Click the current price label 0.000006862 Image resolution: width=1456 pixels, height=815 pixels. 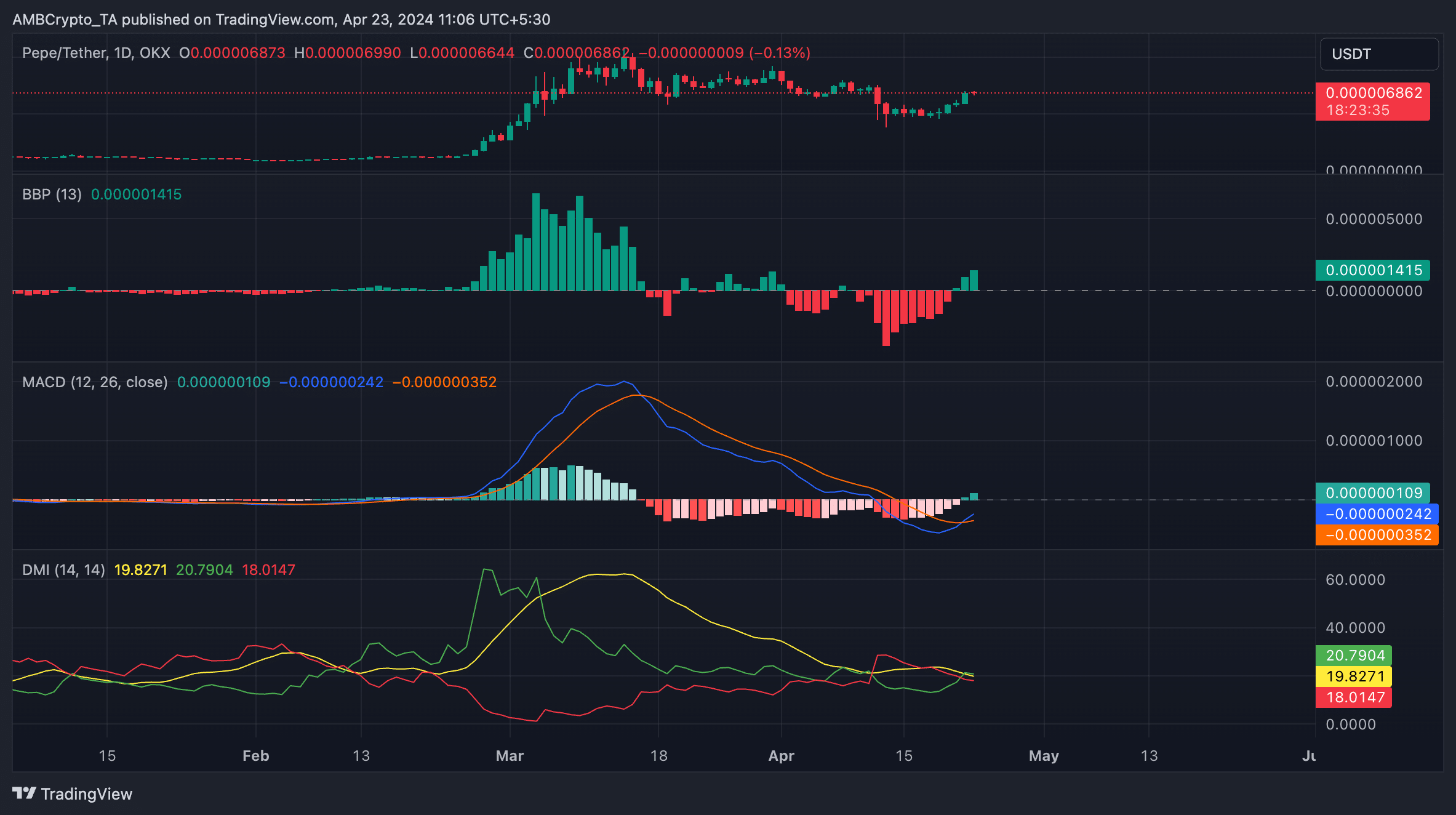point(1374,93)
